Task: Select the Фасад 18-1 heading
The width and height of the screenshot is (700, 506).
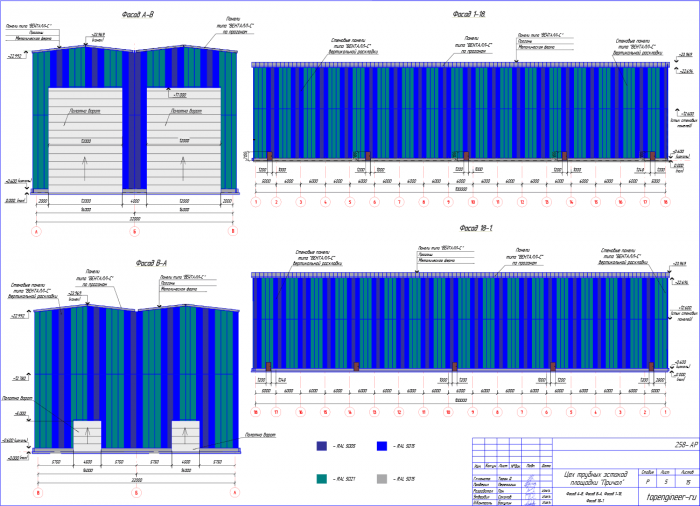Action: click(475, 228)
